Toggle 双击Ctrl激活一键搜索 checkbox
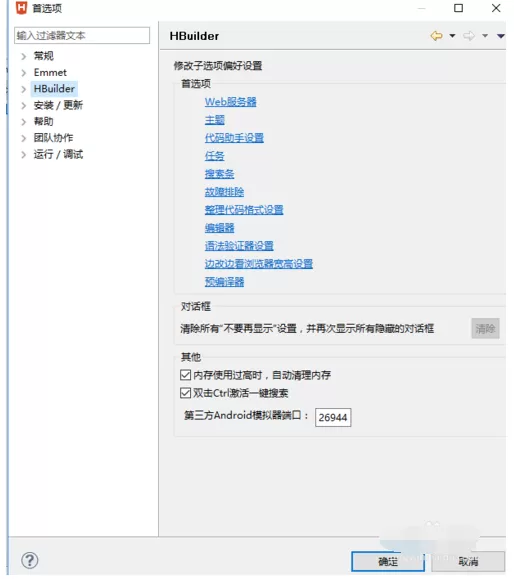Screen dimensions: 514x579 tap(185, 393)
